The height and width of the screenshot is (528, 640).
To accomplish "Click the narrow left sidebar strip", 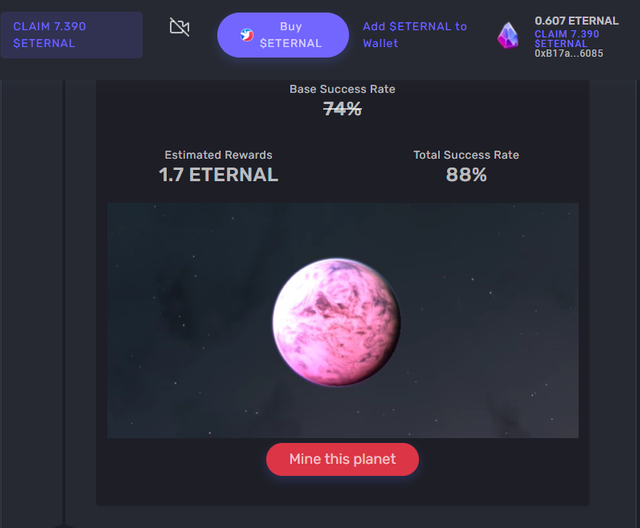I will coord(32,302).
